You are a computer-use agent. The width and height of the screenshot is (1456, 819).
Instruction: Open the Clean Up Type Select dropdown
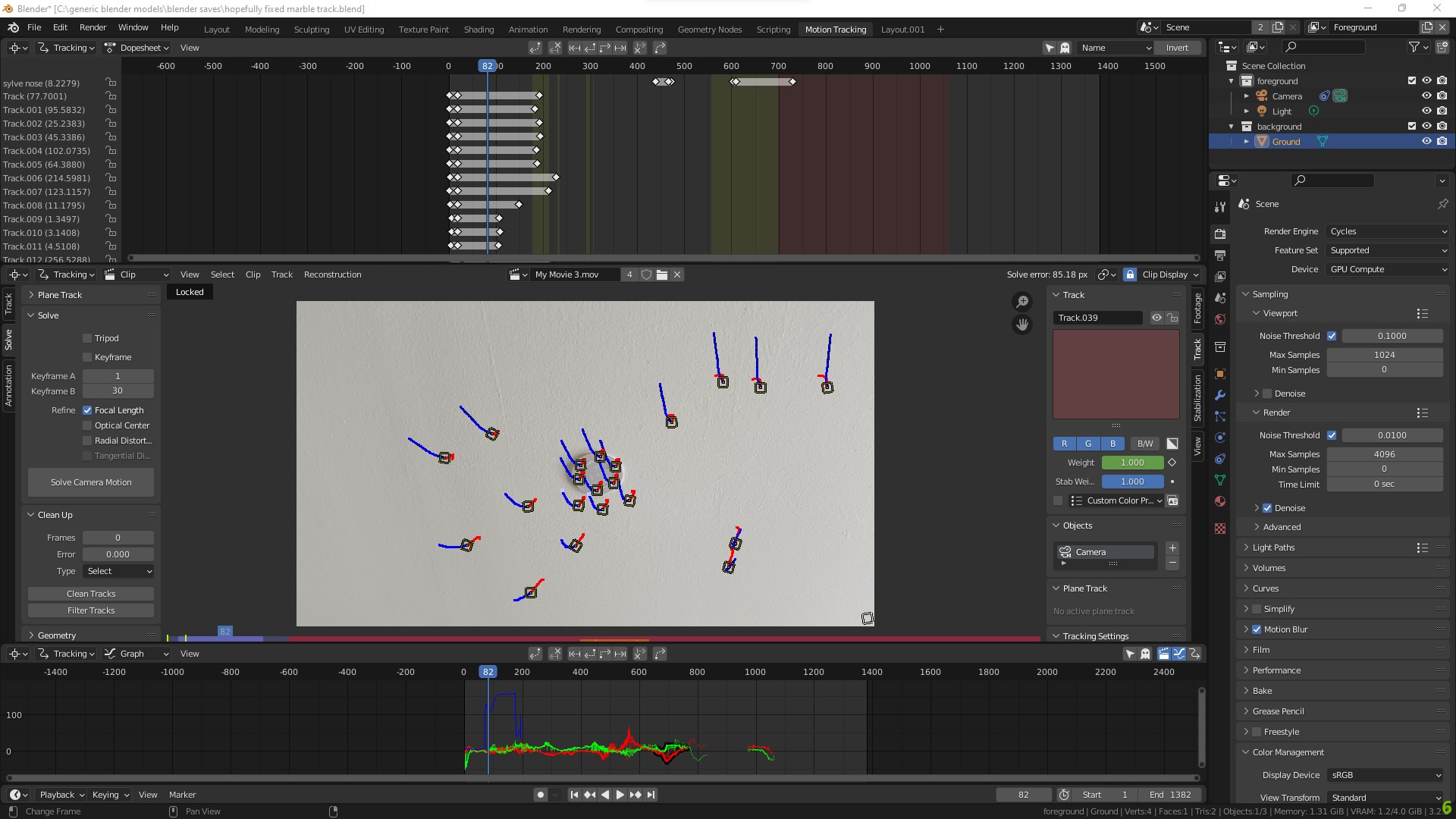pos(118,571)
